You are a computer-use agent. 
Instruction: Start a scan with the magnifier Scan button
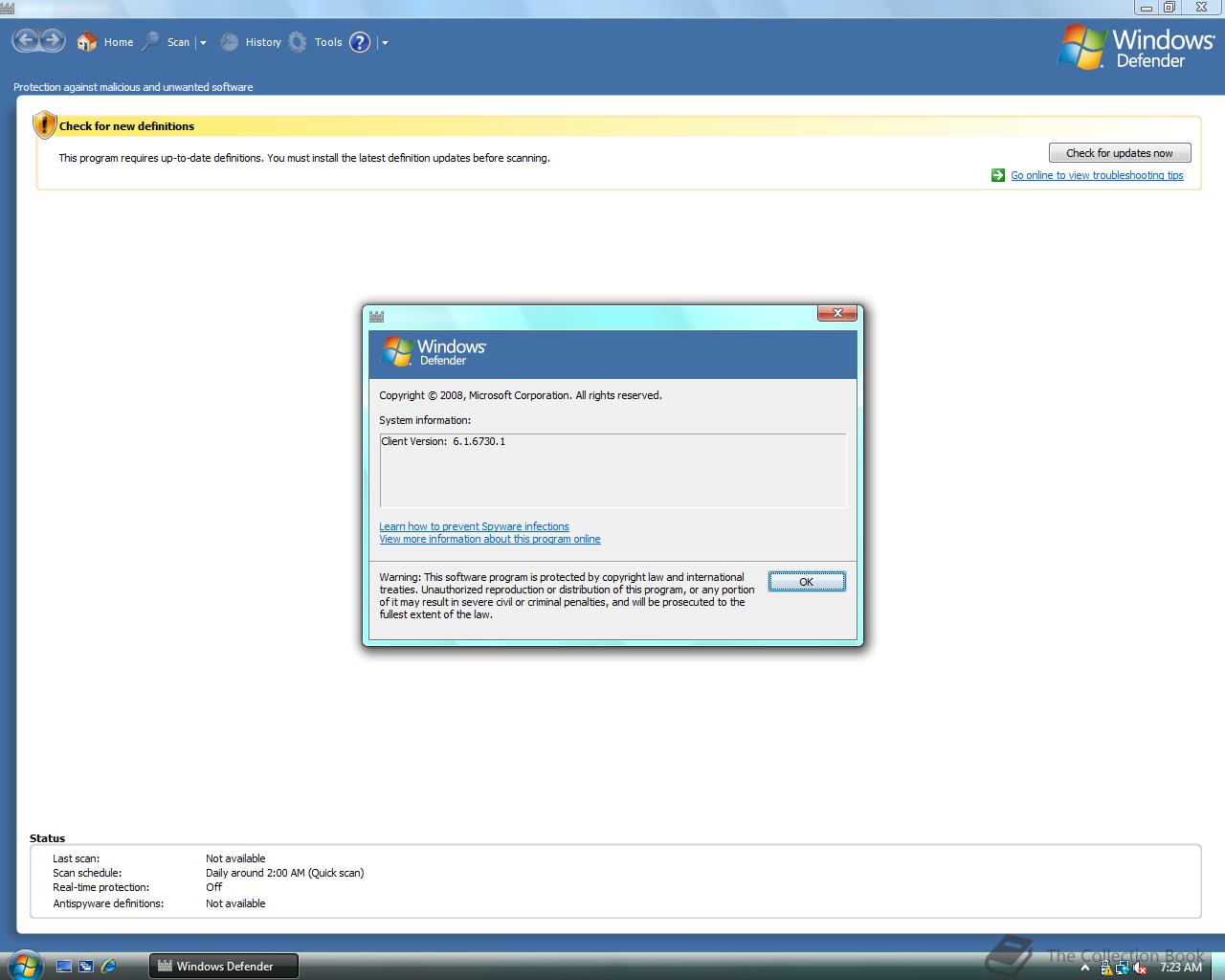click(x=167, y=42)
